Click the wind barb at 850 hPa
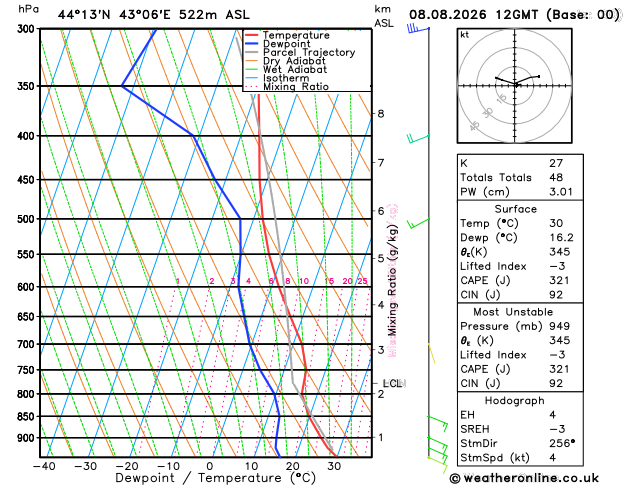The height and width of the screenshot is (486, 629). point(437,423)
